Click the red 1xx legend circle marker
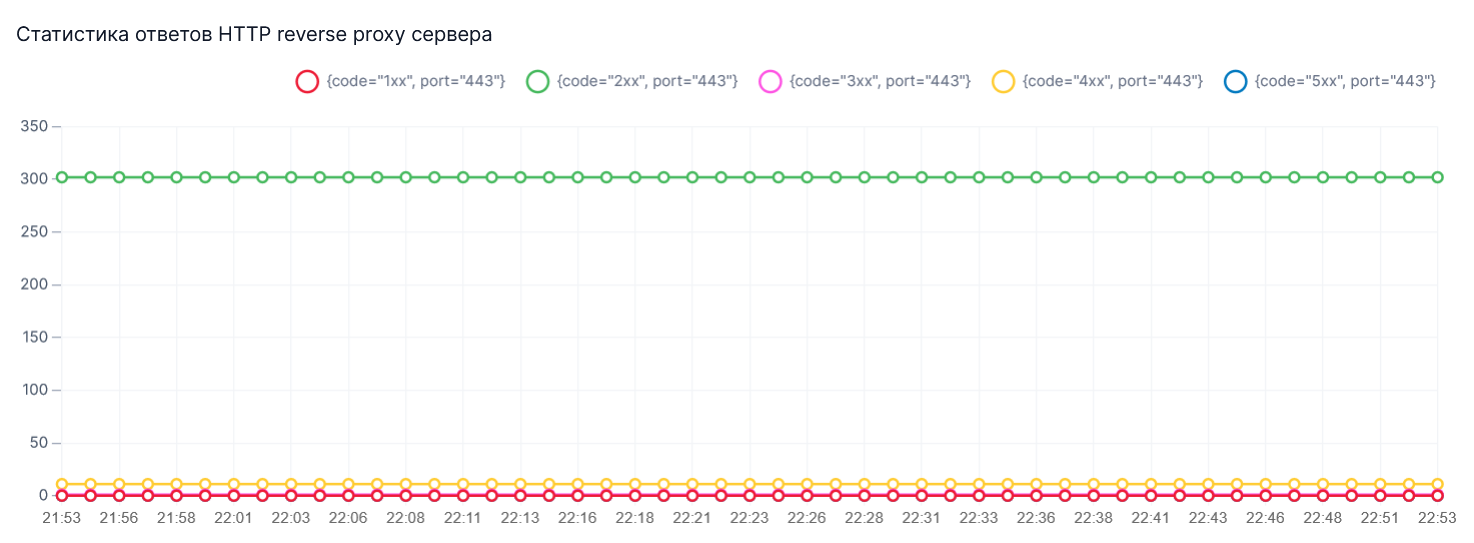The image size is (1474, 543). tap(307, 82)
